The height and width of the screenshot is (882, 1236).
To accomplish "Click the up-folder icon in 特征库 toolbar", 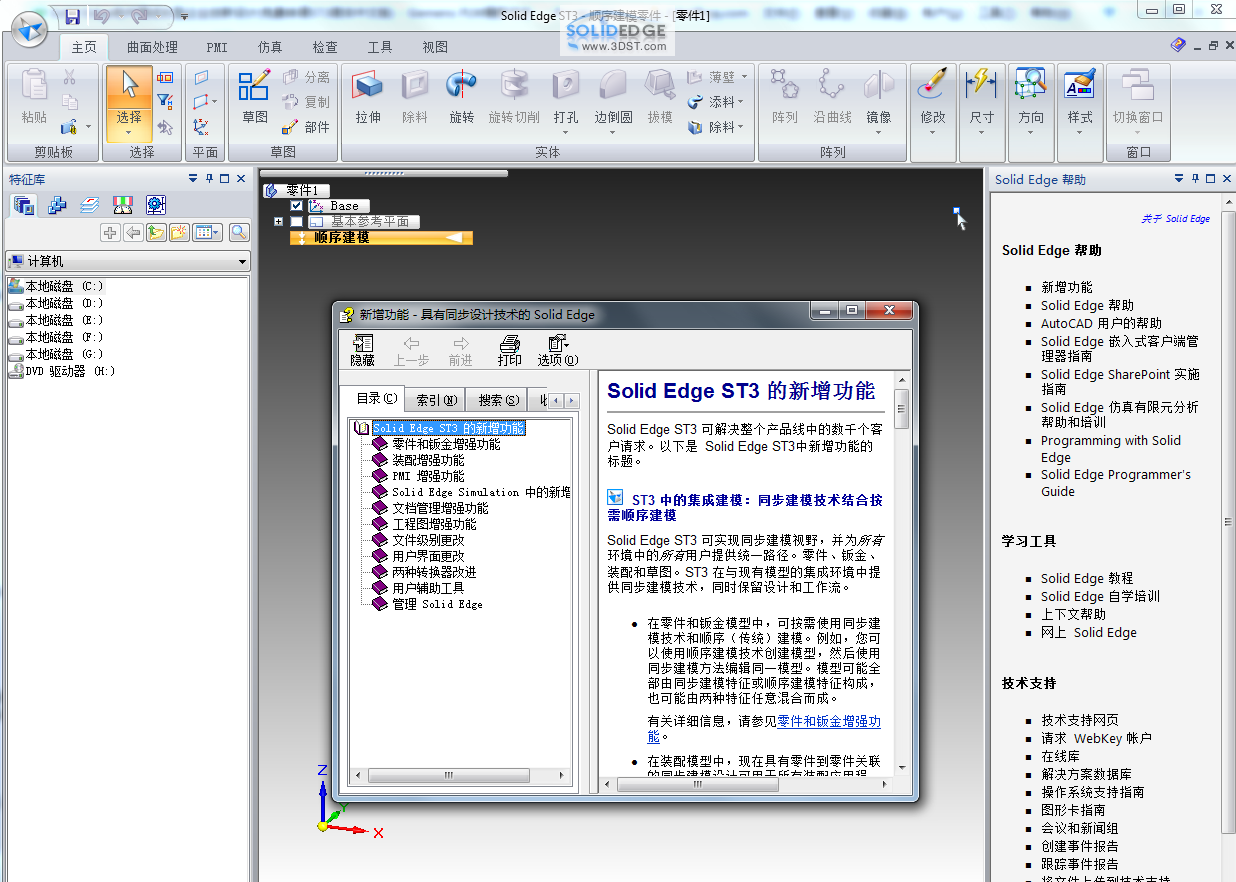I will click(x=155, y=233).
